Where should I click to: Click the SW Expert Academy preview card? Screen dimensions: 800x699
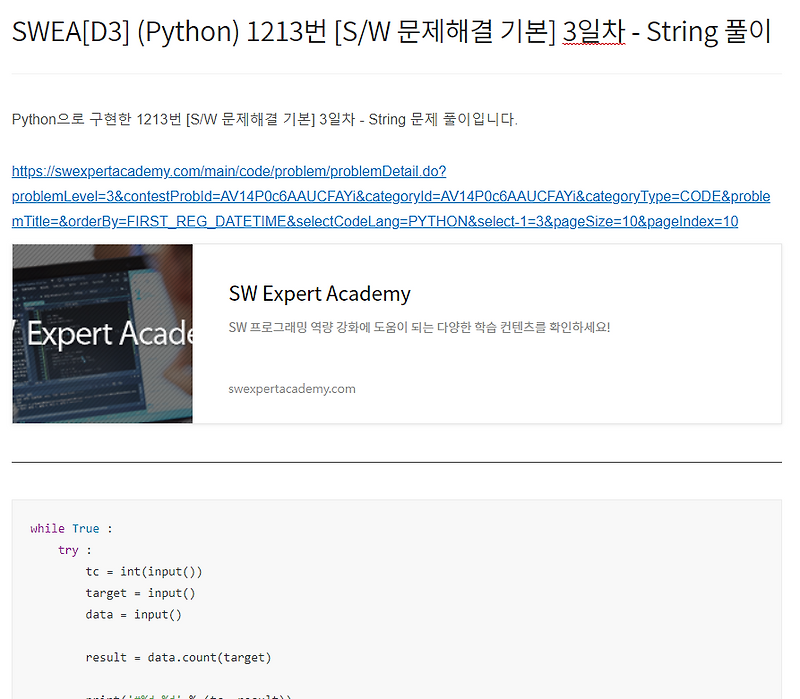pos(400,334)
